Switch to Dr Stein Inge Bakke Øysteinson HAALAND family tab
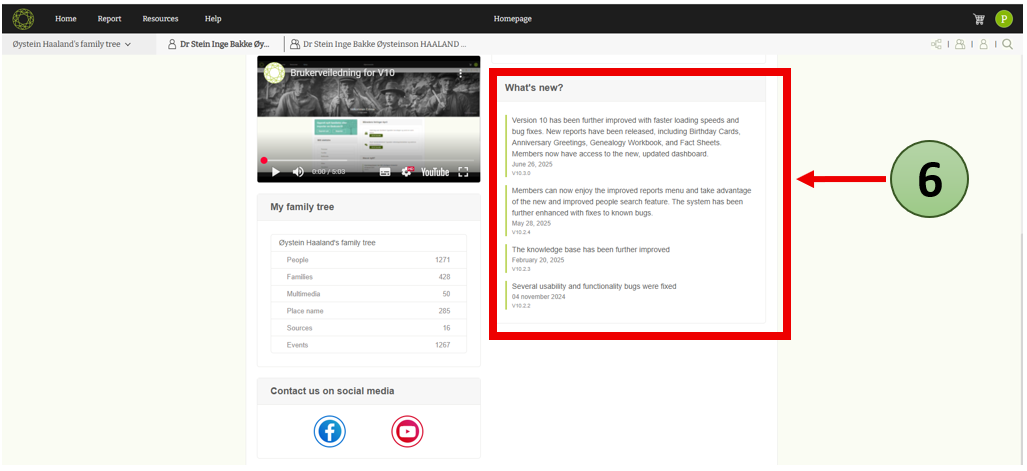The width and height of the screenshot is (1027, 471). click(x=377, y=44)
